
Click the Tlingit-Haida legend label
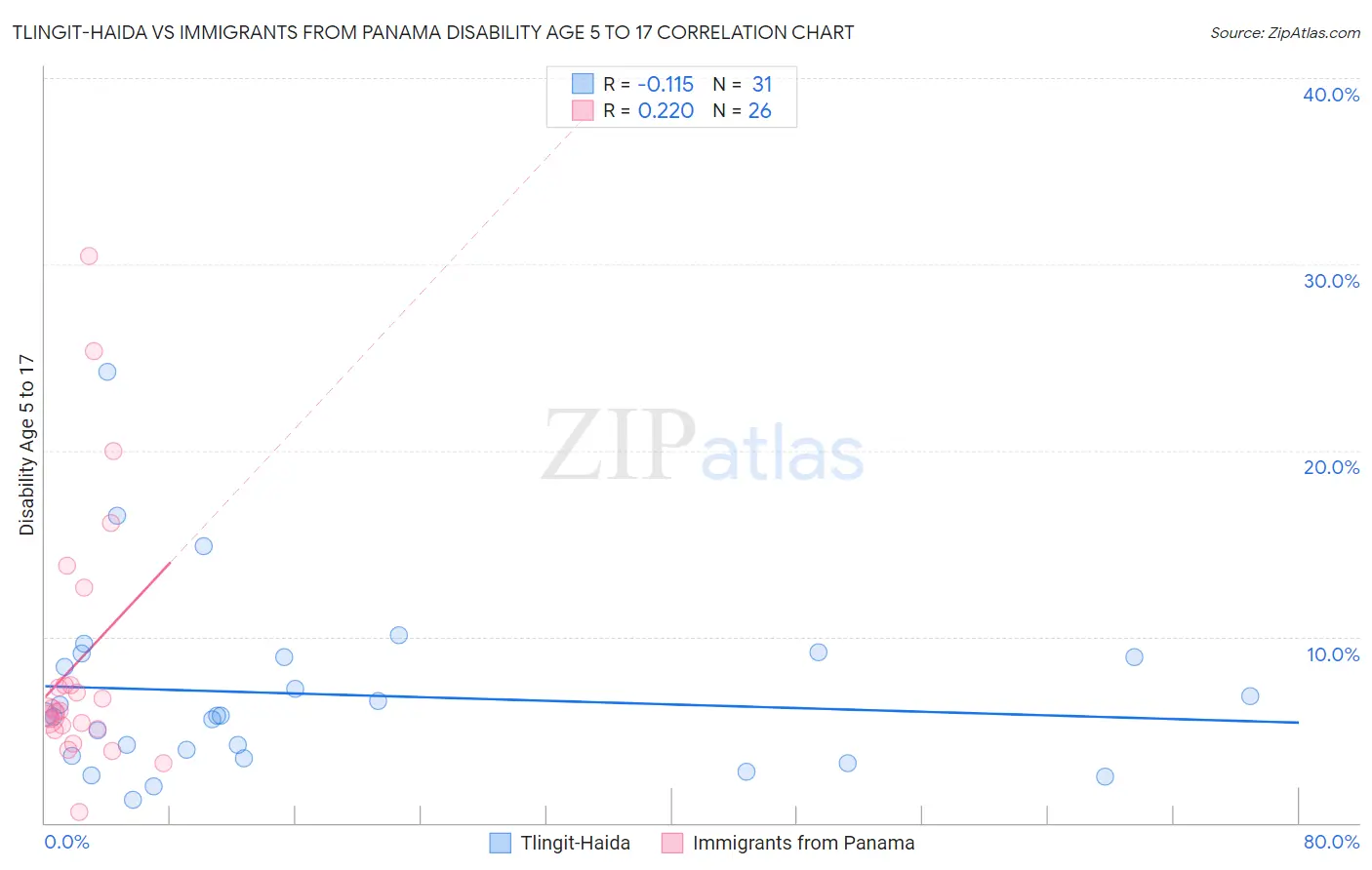click(x=576, y=843)
